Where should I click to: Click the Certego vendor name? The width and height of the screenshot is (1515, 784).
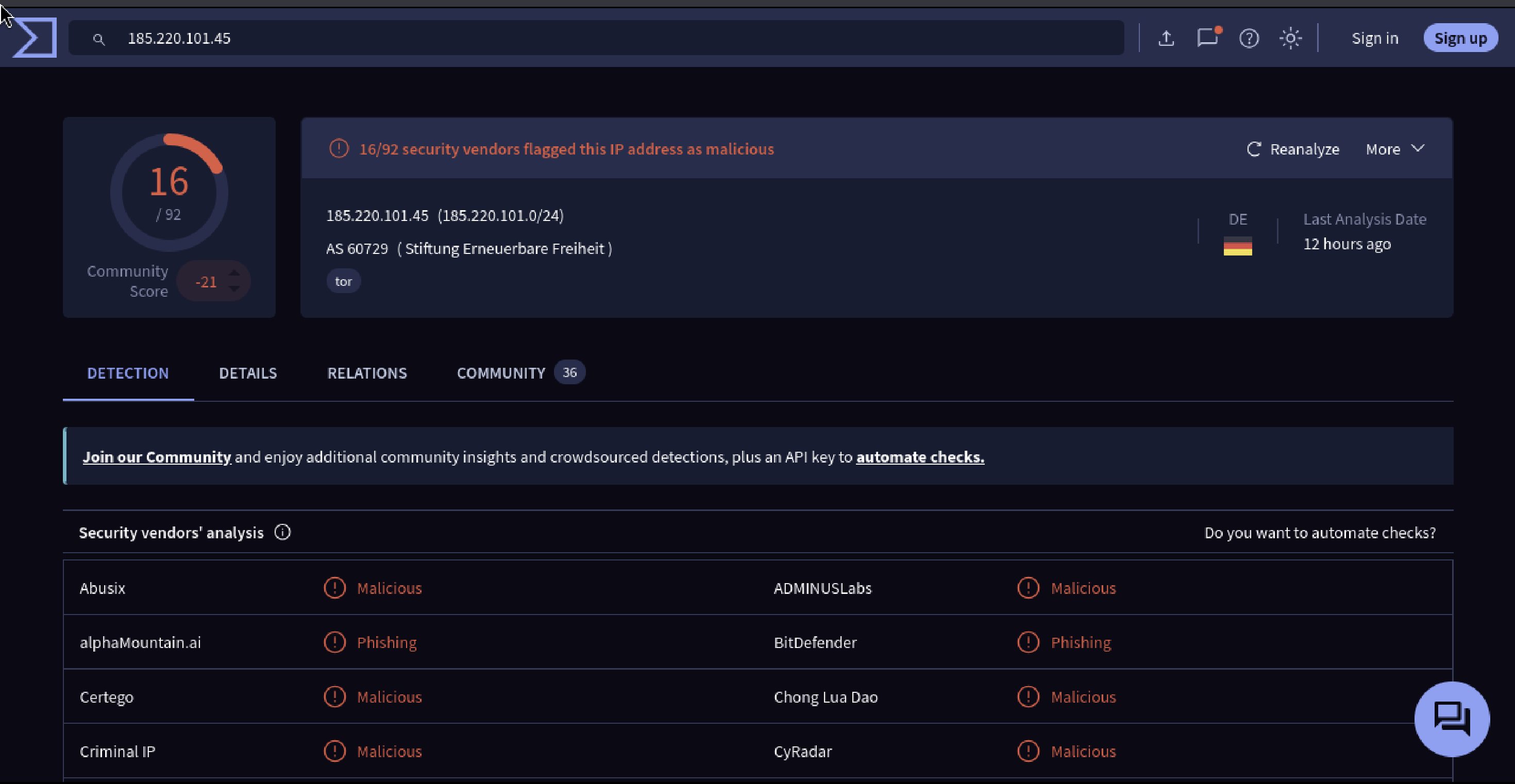pyautogui.click(x=107, y=697)
